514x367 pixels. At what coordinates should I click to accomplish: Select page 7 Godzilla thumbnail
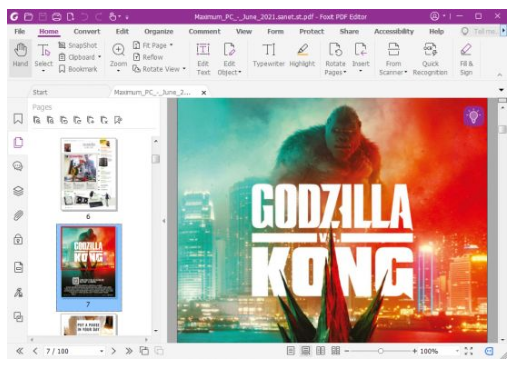(89, 262)
